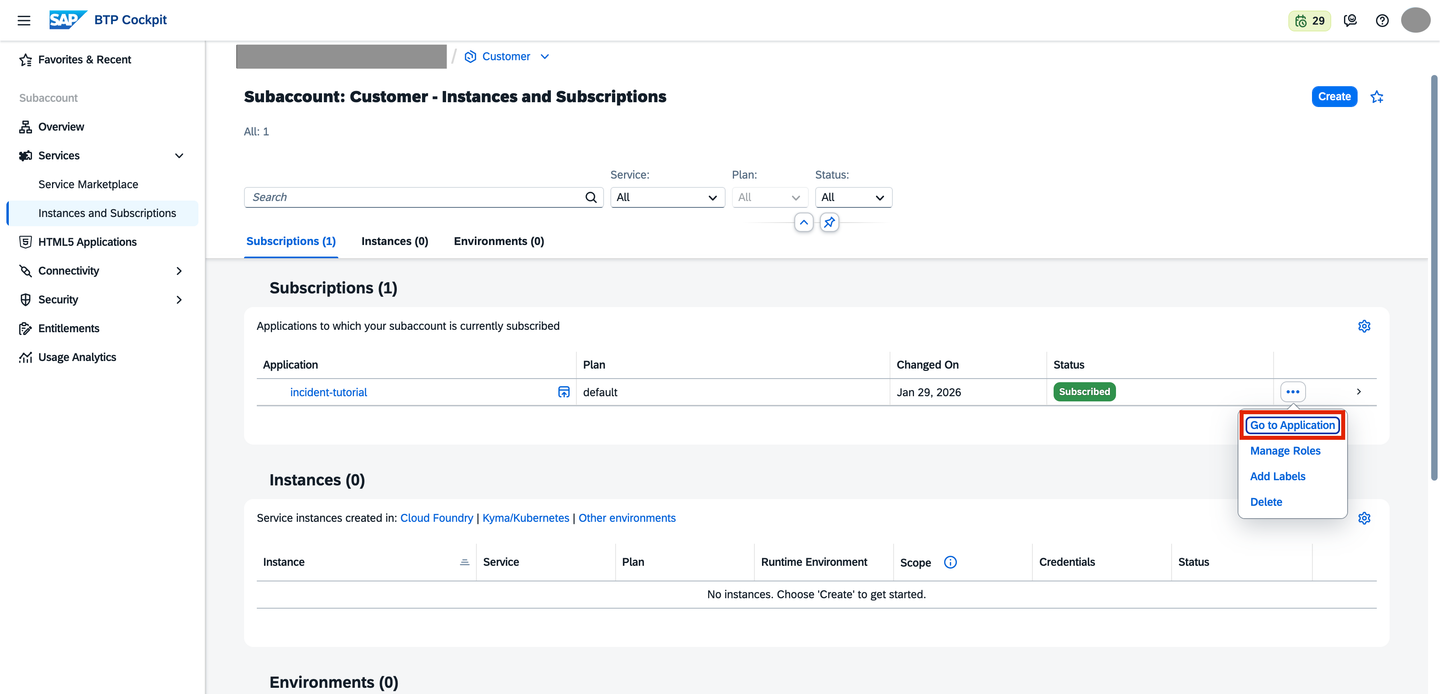Screen dimensions: 1440x694
Task: Click the subaccount cube icon in breadcrumb
Action: point(470,57)
